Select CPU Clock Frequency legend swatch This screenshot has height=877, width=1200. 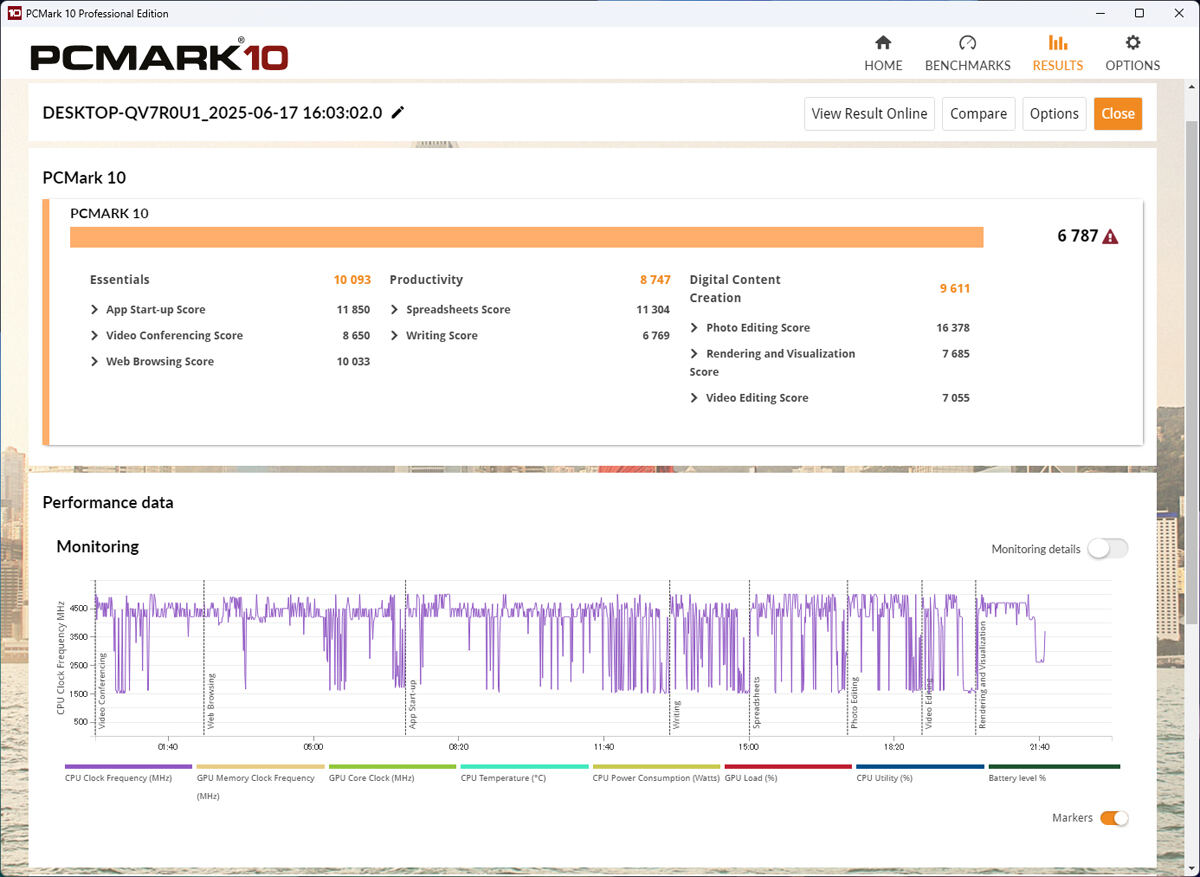pos(128,767)
